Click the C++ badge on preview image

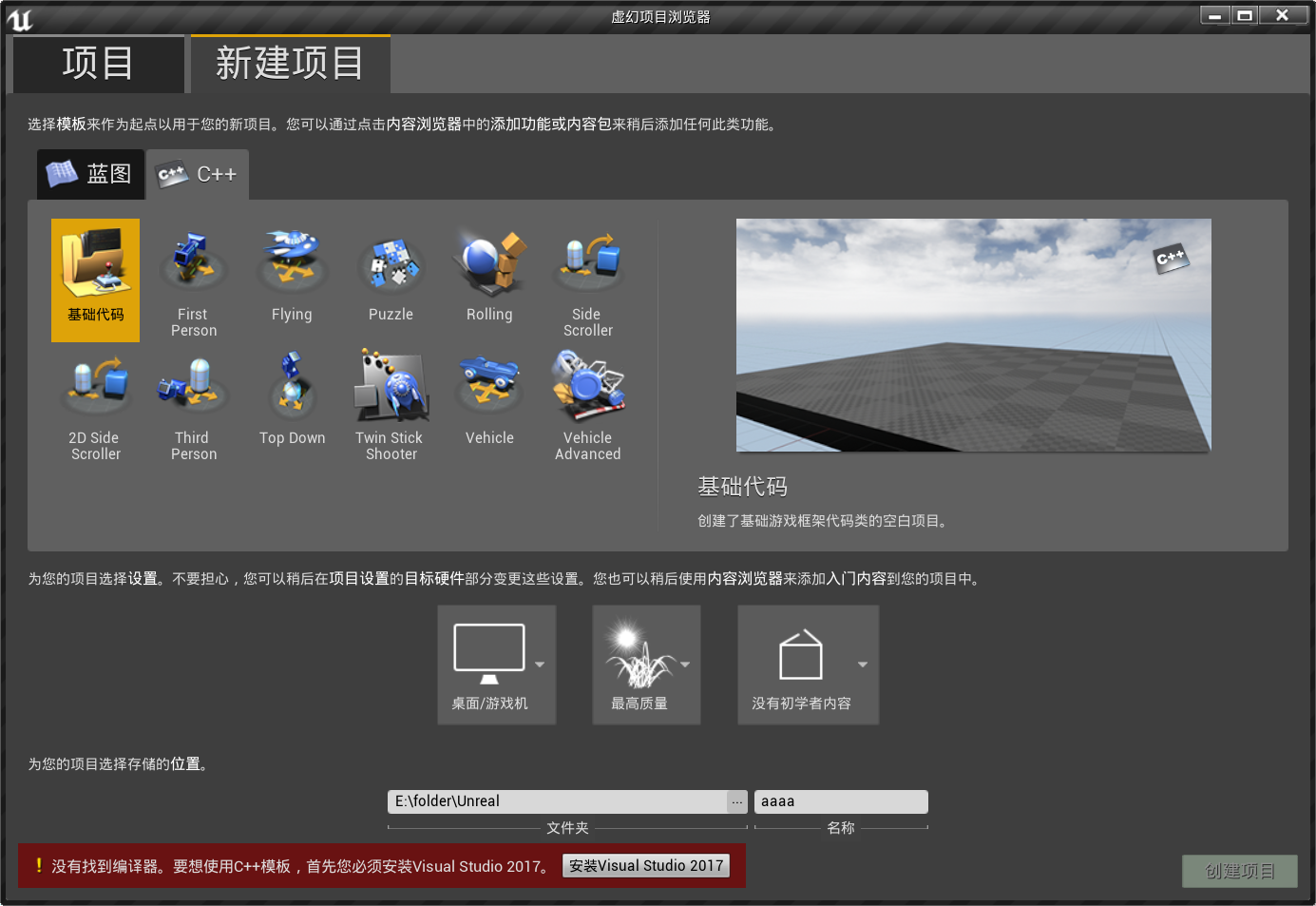(x=1171, y=258)
